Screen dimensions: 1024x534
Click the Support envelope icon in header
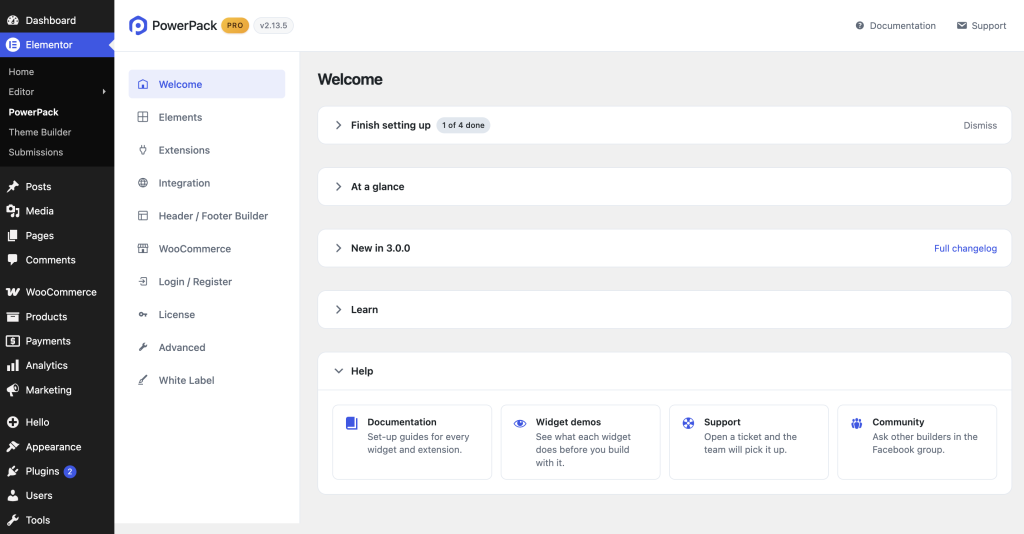[x=961, y=25]
